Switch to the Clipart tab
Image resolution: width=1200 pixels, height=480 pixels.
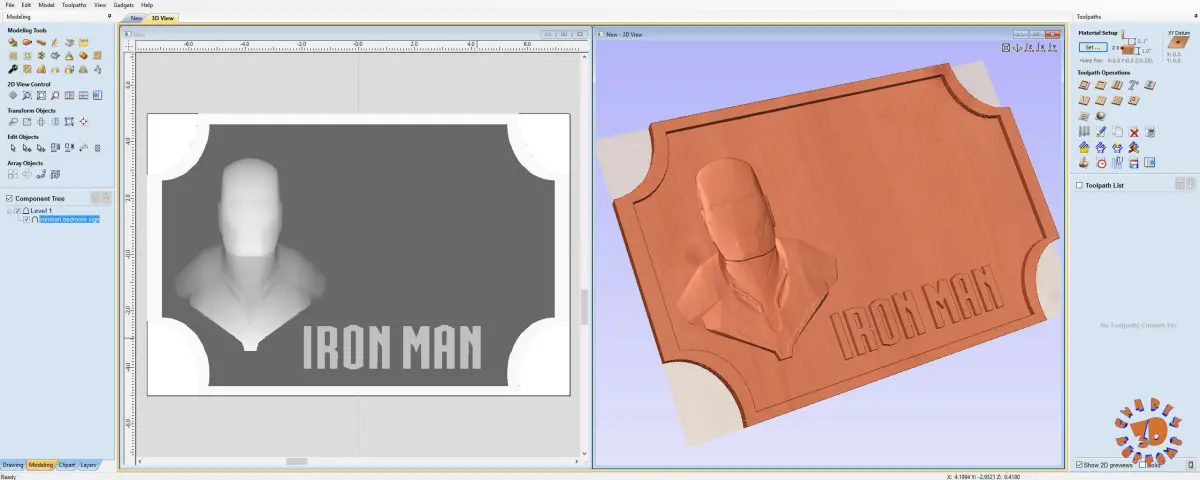coord(67,465)
